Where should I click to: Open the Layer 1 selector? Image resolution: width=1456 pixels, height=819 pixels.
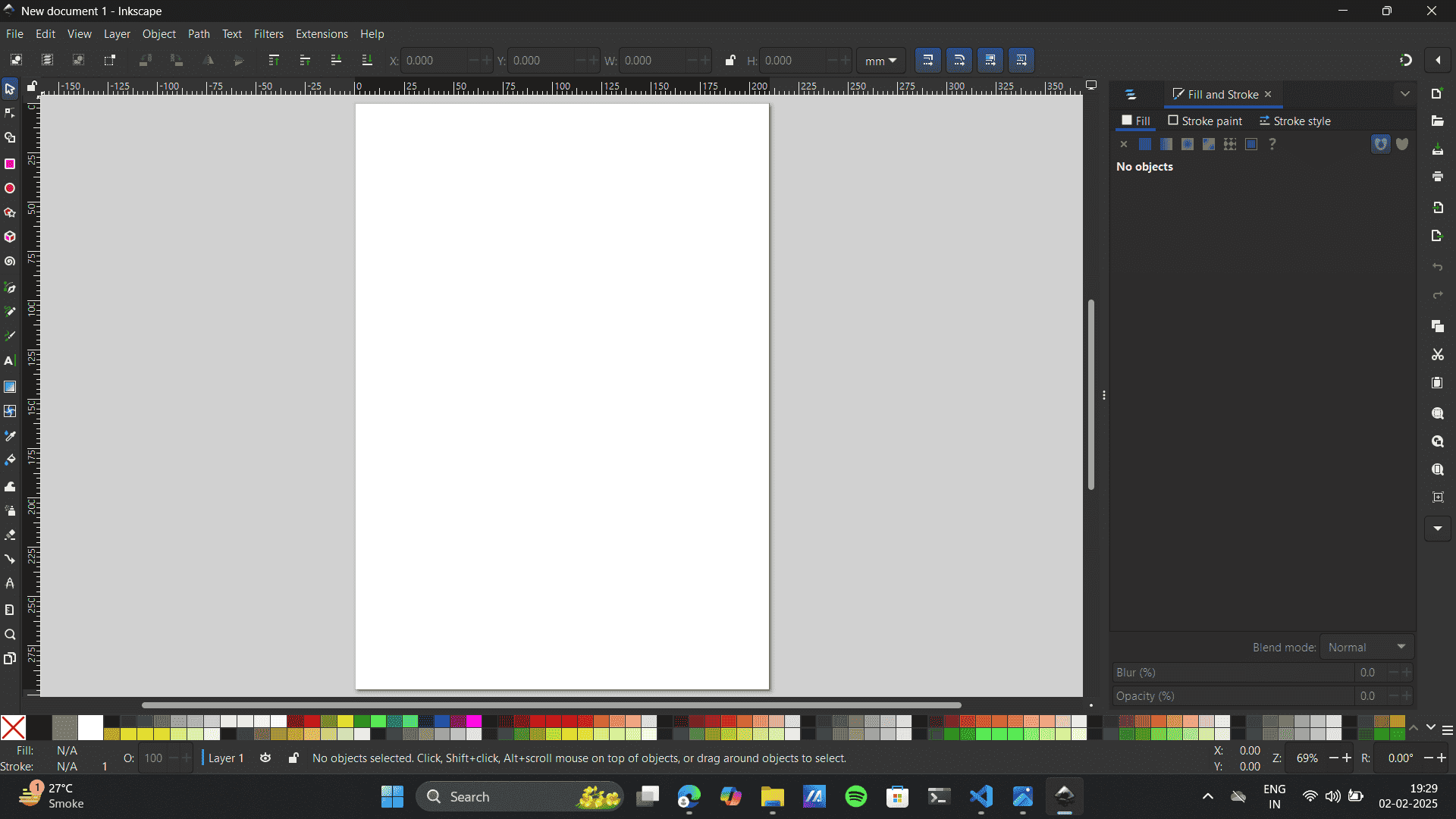(x=225, y=758)
